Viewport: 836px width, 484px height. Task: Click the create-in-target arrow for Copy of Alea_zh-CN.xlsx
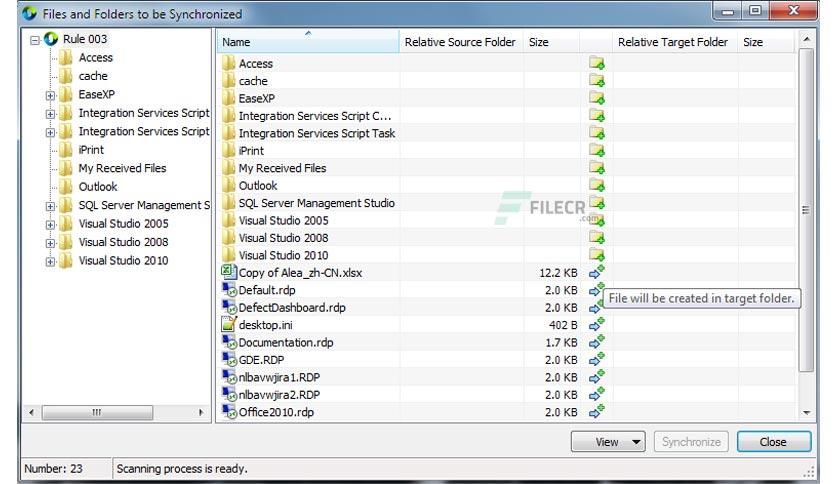[x=597, y=272]
